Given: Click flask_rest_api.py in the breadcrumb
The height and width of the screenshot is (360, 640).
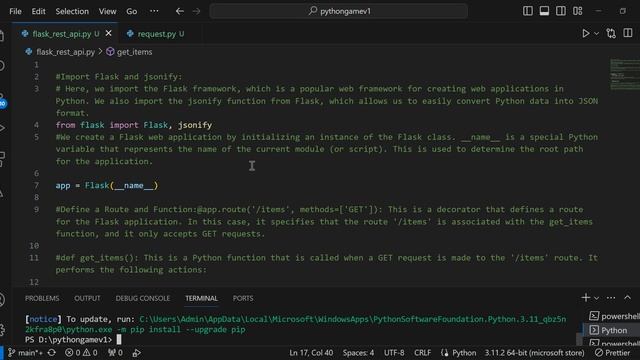Looking at the screenshot, I should (65, 52).
